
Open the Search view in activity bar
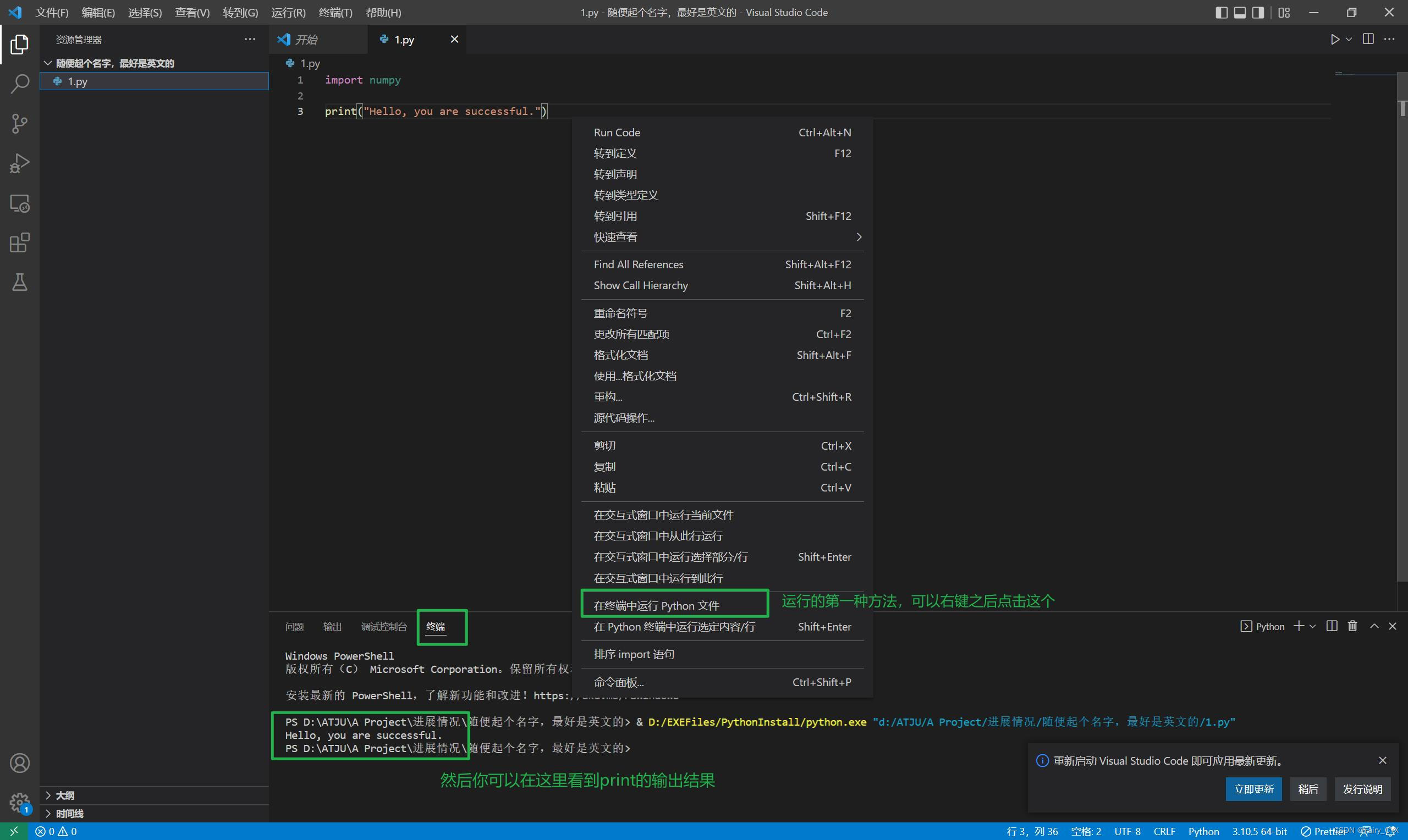tap(19, 84)
